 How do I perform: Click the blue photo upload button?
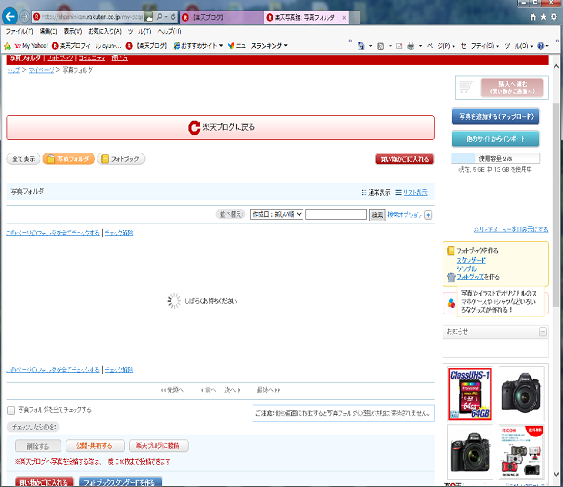495,117
